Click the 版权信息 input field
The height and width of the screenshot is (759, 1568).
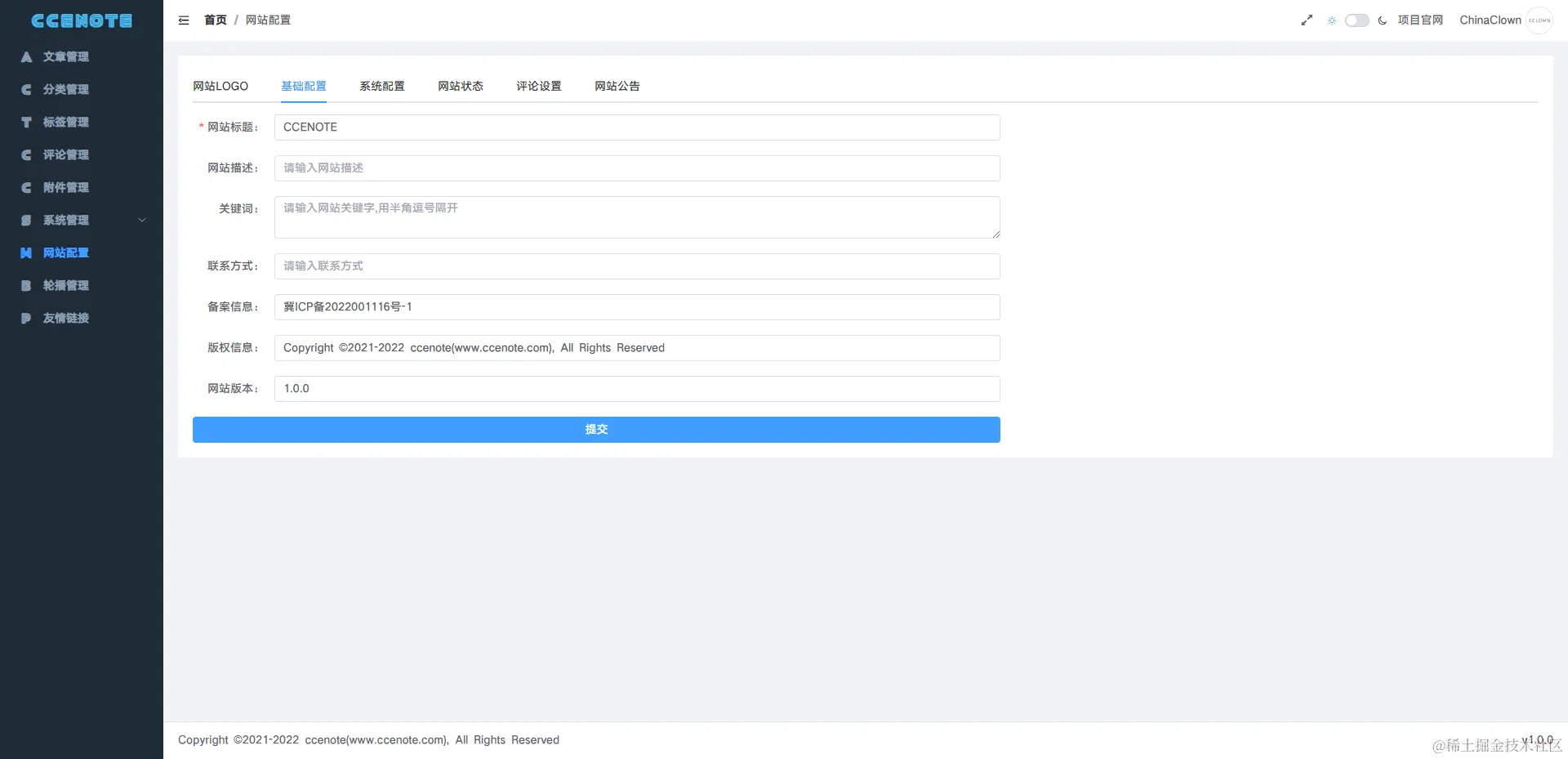pyautogui.click(x=637, y=348)
